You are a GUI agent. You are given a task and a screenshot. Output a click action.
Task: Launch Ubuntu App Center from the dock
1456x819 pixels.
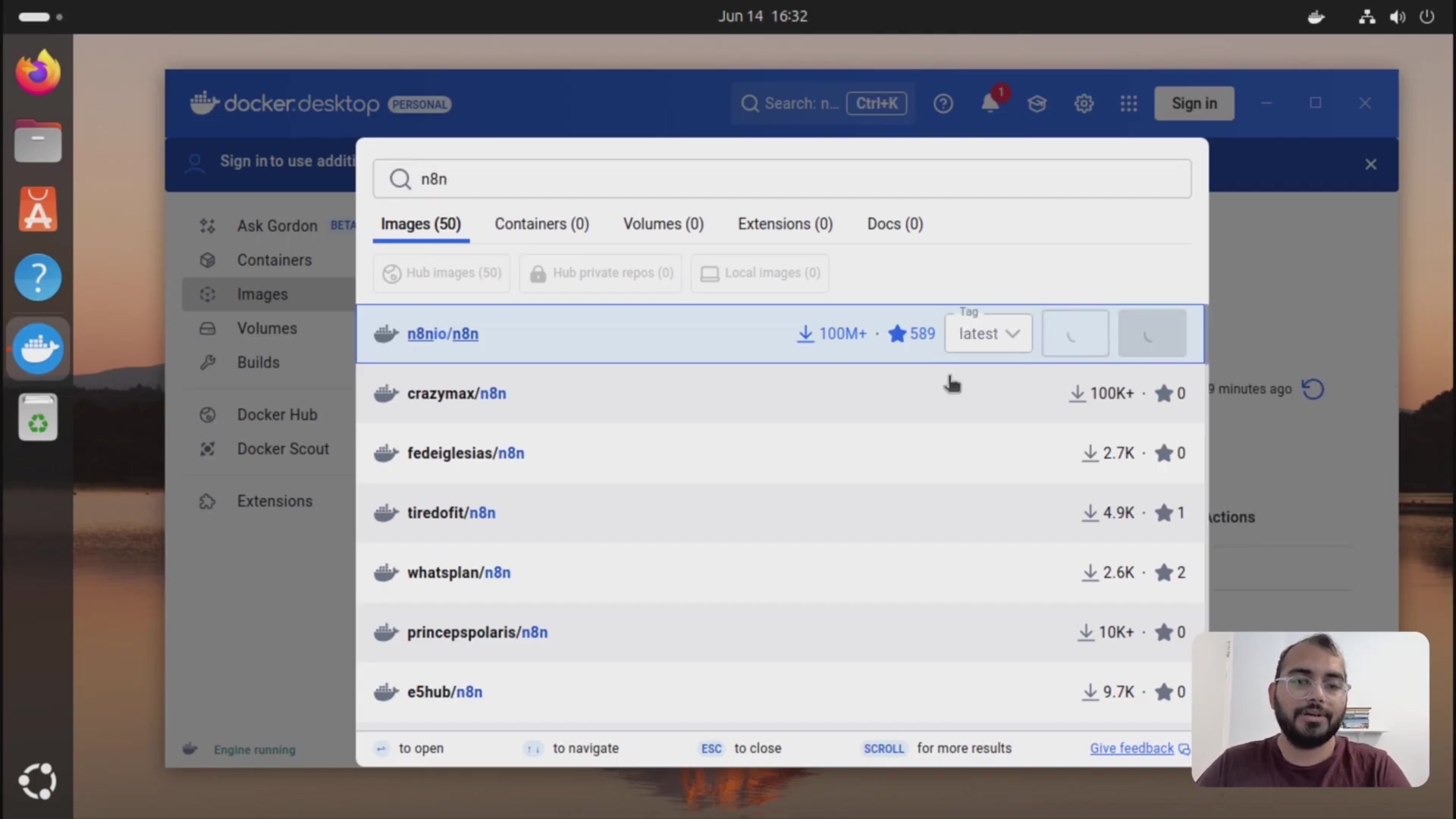(x=38, y=209)
